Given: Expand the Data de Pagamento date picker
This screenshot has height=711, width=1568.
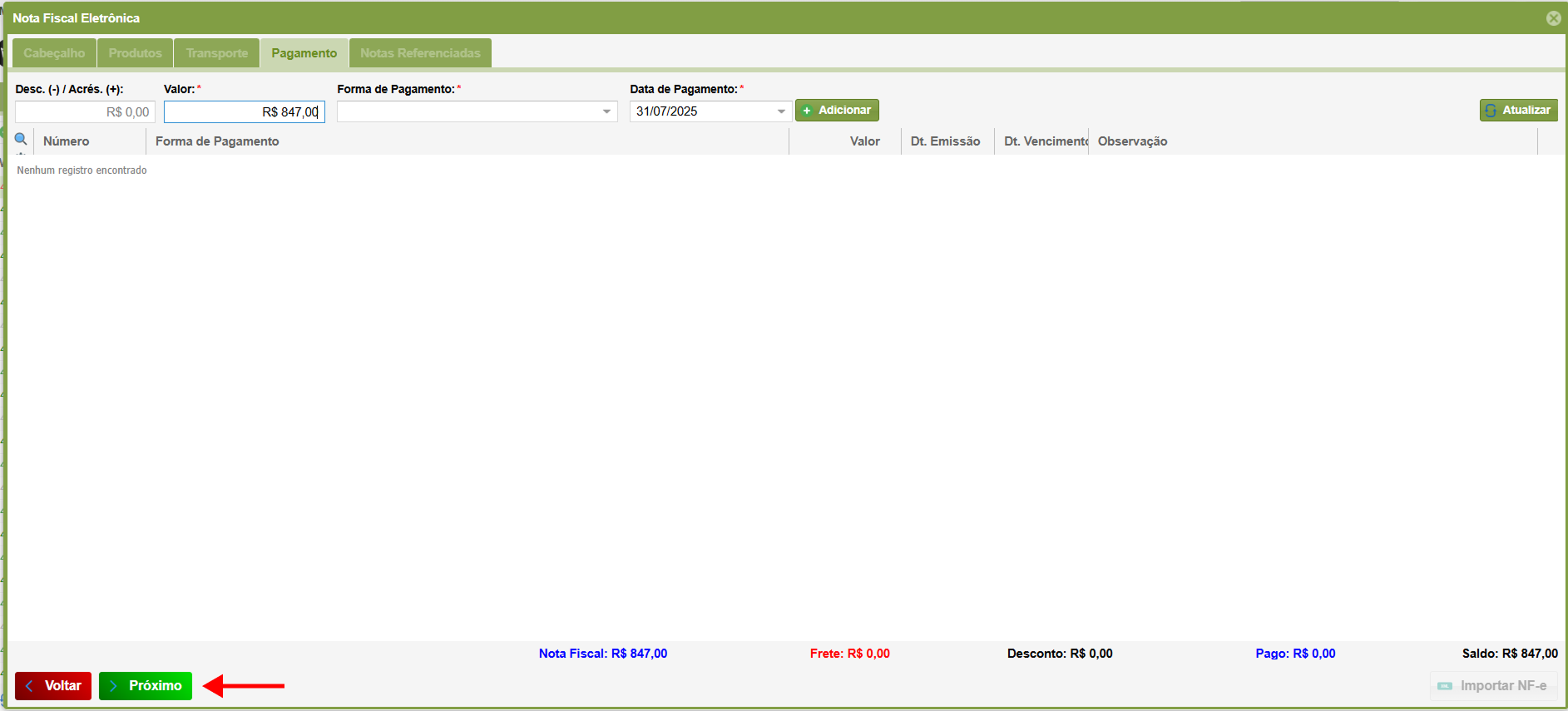Looking at the screenshot, I should (x=781, y=111).
